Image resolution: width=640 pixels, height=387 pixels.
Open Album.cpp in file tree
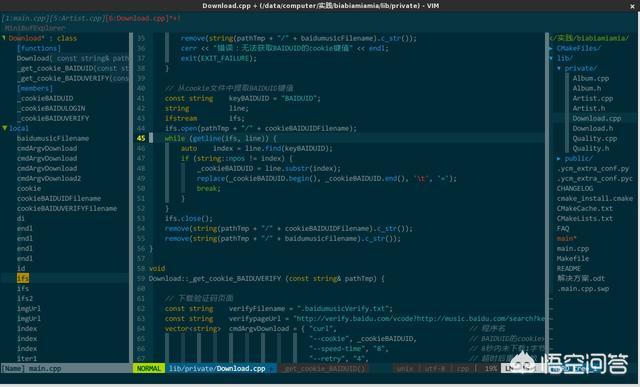click(x=591, y=78)
